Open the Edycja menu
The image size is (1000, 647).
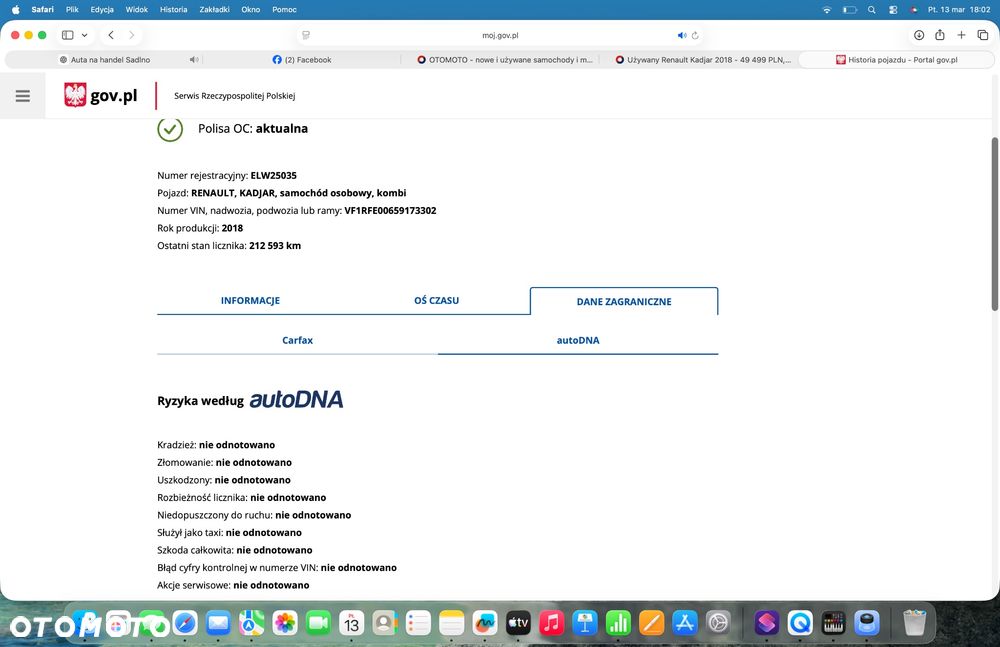[102, 10]
